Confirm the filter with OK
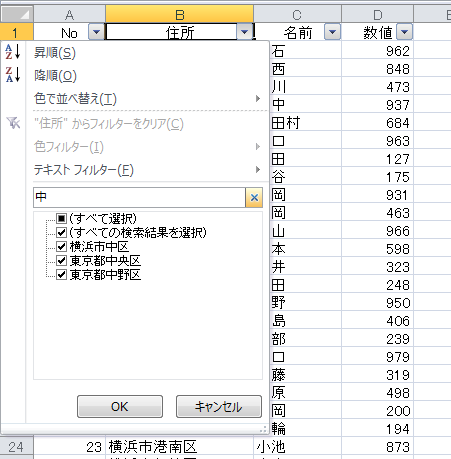This screenshot has width=451, height=459. pyautogui.click(x=120, y=407)
